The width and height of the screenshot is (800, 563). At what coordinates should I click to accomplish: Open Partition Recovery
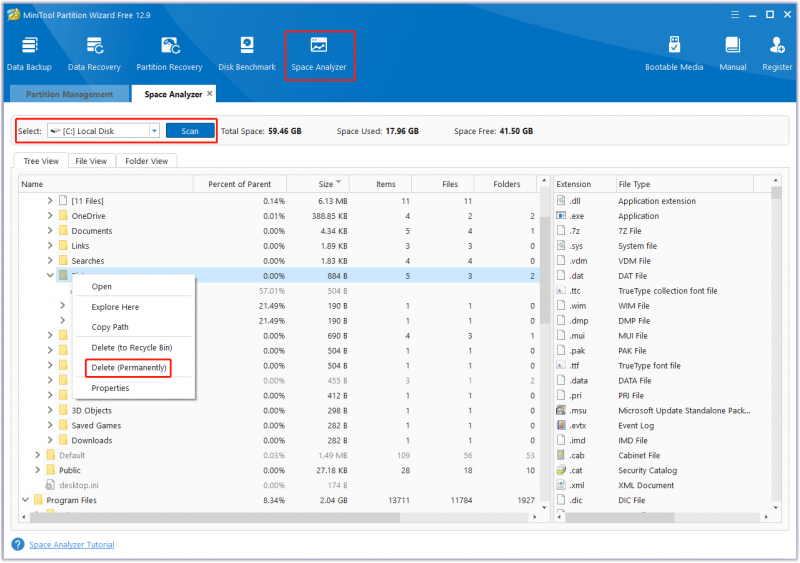coord(169,54)
